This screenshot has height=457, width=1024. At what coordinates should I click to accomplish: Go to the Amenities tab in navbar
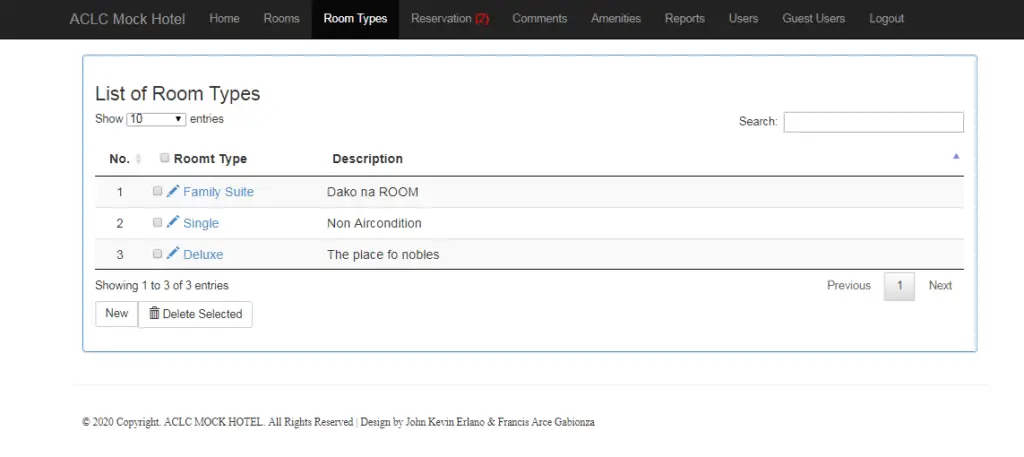pos(615,19)
